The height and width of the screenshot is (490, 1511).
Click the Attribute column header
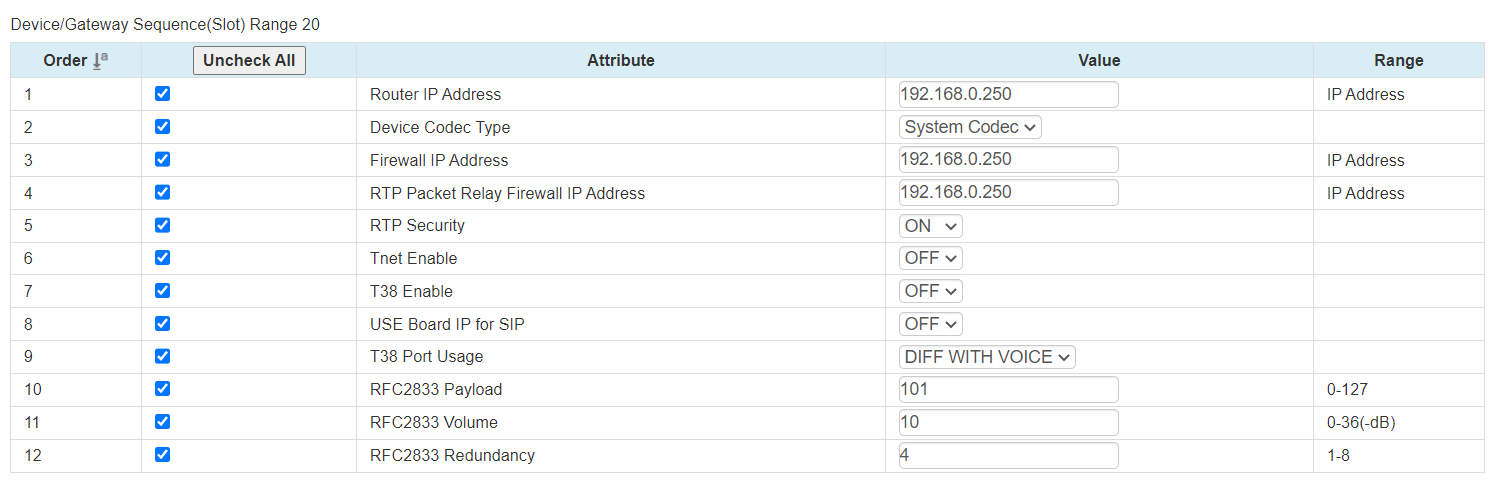(620, 61)
